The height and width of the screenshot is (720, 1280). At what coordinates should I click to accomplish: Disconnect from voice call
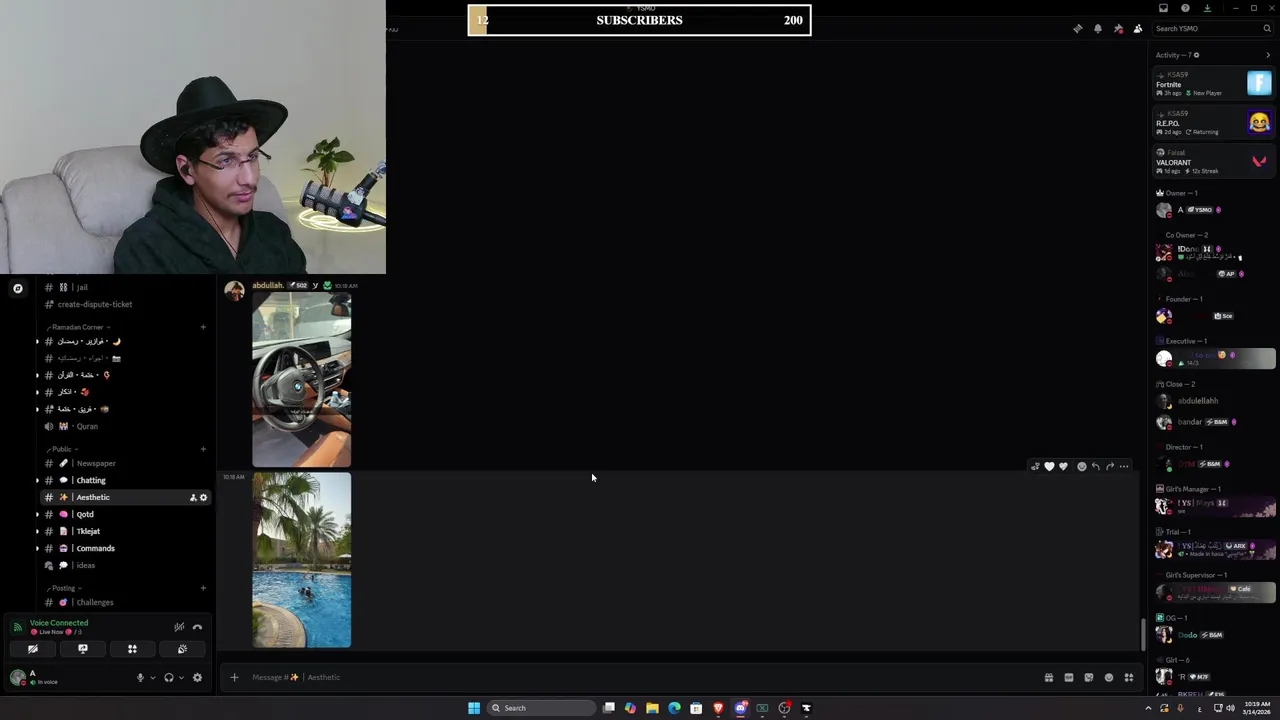(x=197, y=627)
